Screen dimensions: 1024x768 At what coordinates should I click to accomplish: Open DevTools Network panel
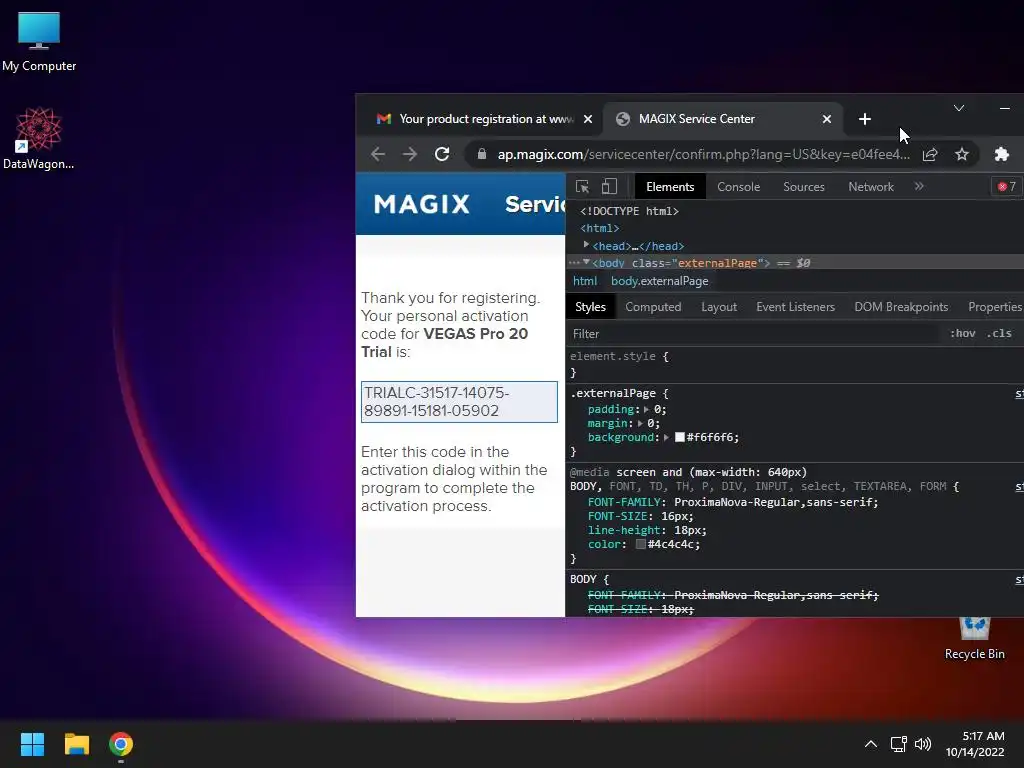click(x=871, y=187)
